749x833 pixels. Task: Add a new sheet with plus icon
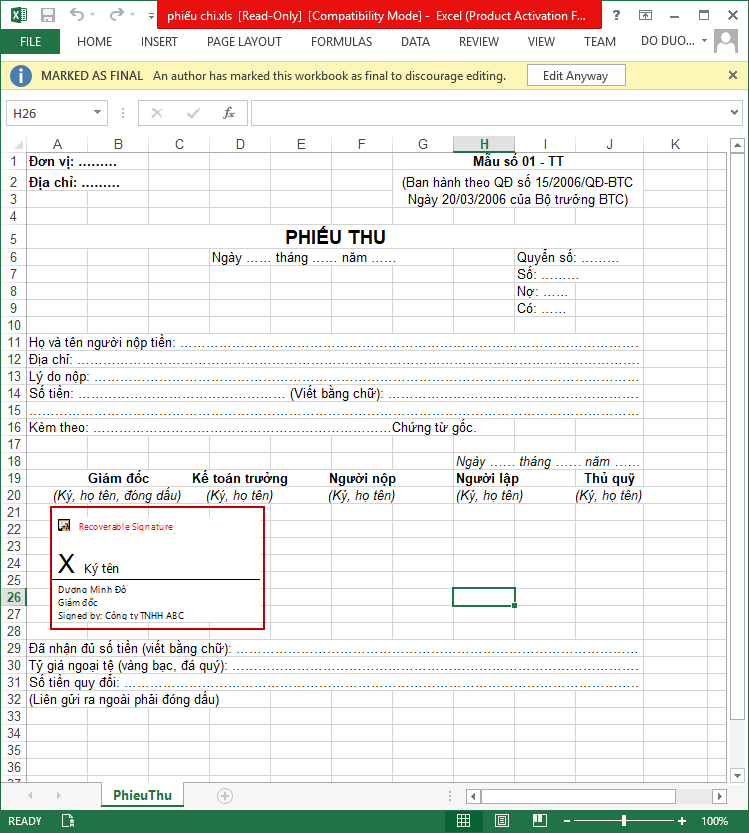click(225, 796)
